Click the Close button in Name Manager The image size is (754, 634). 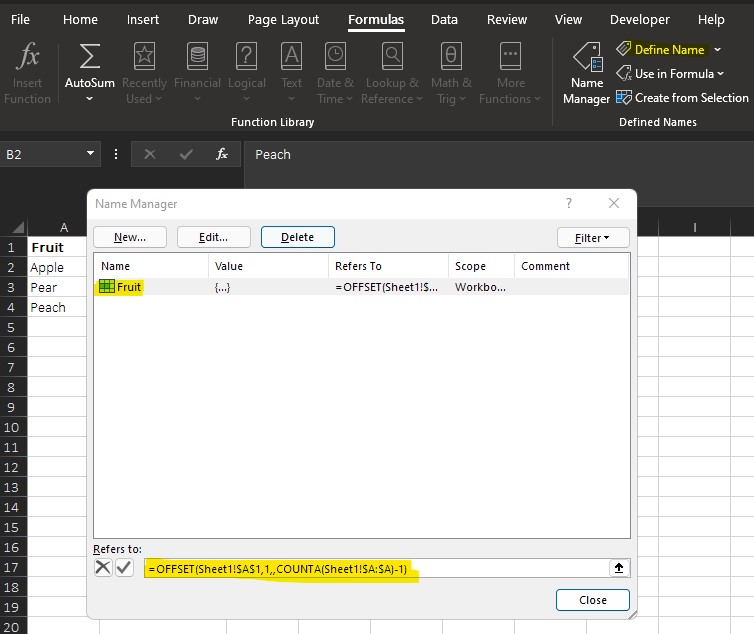(x=592, y=600)
